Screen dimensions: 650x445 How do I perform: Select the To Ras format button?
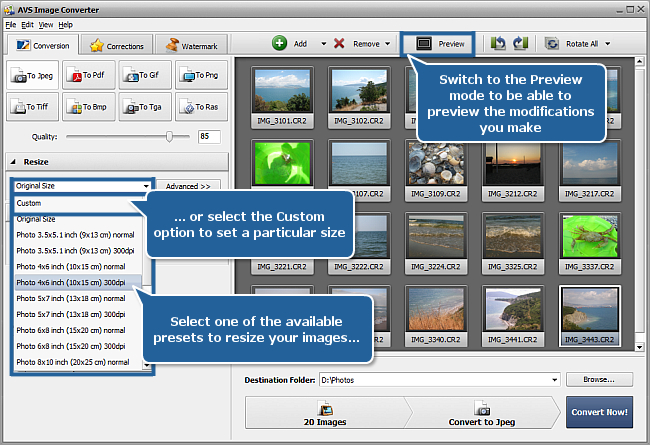coord(201,107)
